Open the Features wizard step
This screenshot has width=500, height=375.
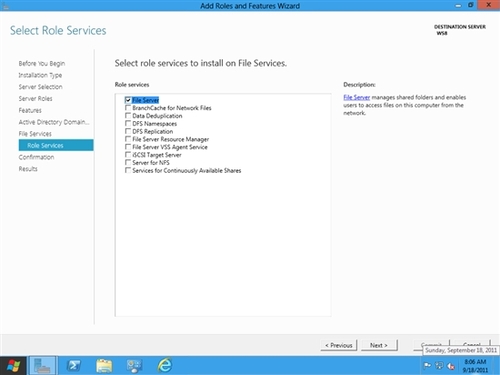tap(30, 110)
